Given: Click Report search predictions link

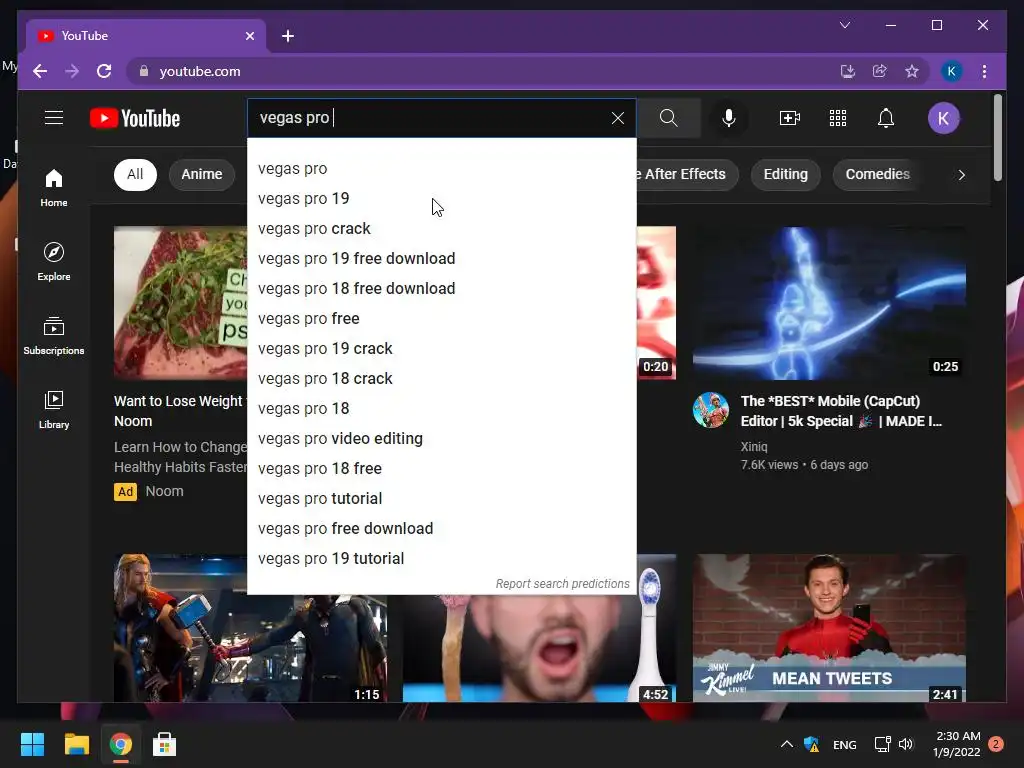Looking at the screenshot, I should click(x=562, y=584).
